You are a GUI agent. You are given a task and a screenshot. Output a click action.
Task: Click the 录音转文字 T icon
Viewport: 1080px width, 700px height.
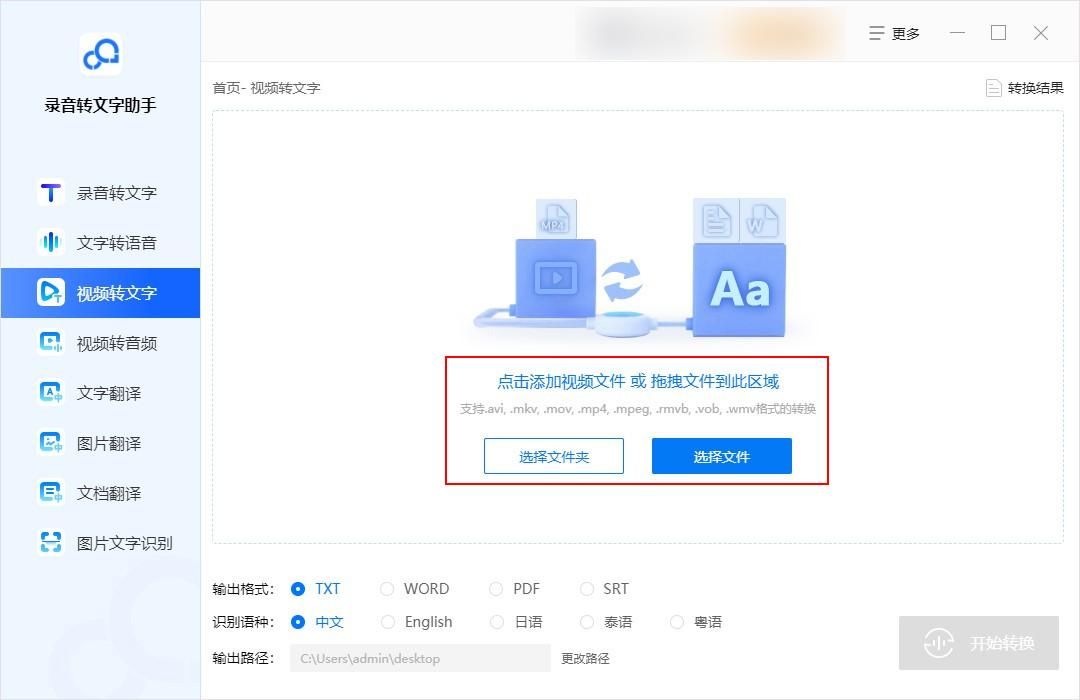[x=51, y=193]
